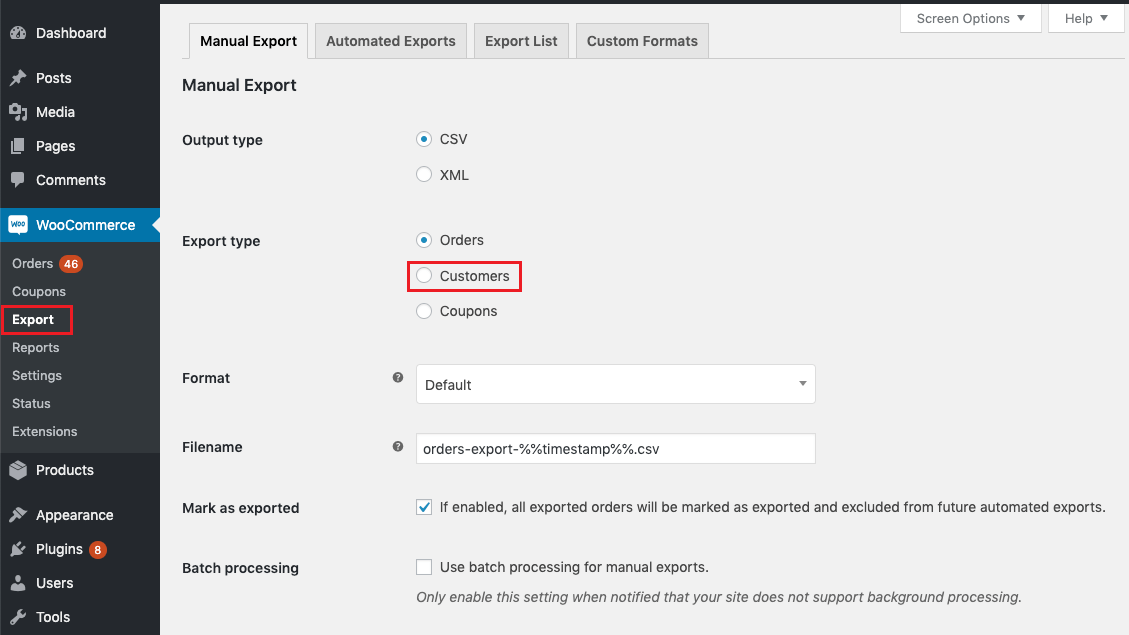Switch to the Automated Exports tab
Screen dimensions: 1129x635
[x=391, y=41]
